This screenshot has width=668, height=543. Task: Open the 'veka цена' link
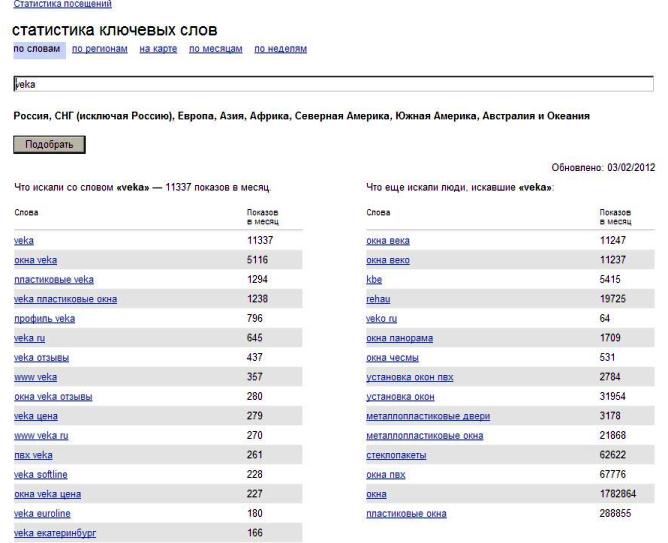(36, 416)
